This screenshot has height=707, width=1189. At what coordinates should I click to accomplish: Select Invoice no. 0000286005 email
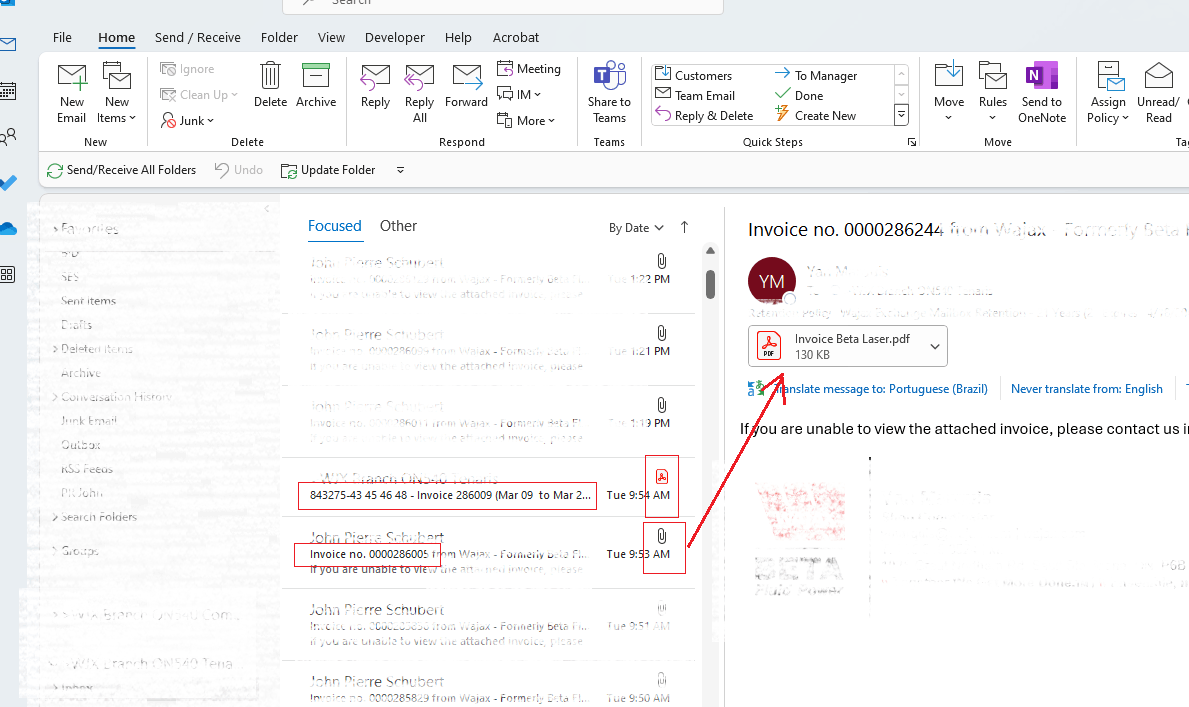(489, 553)
